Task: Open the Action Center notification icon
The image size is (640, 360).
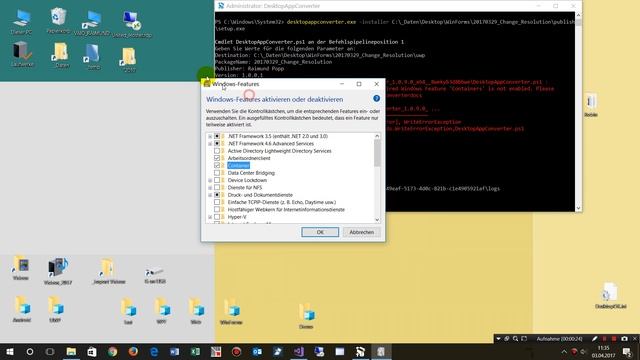Action: click(628, 351)
